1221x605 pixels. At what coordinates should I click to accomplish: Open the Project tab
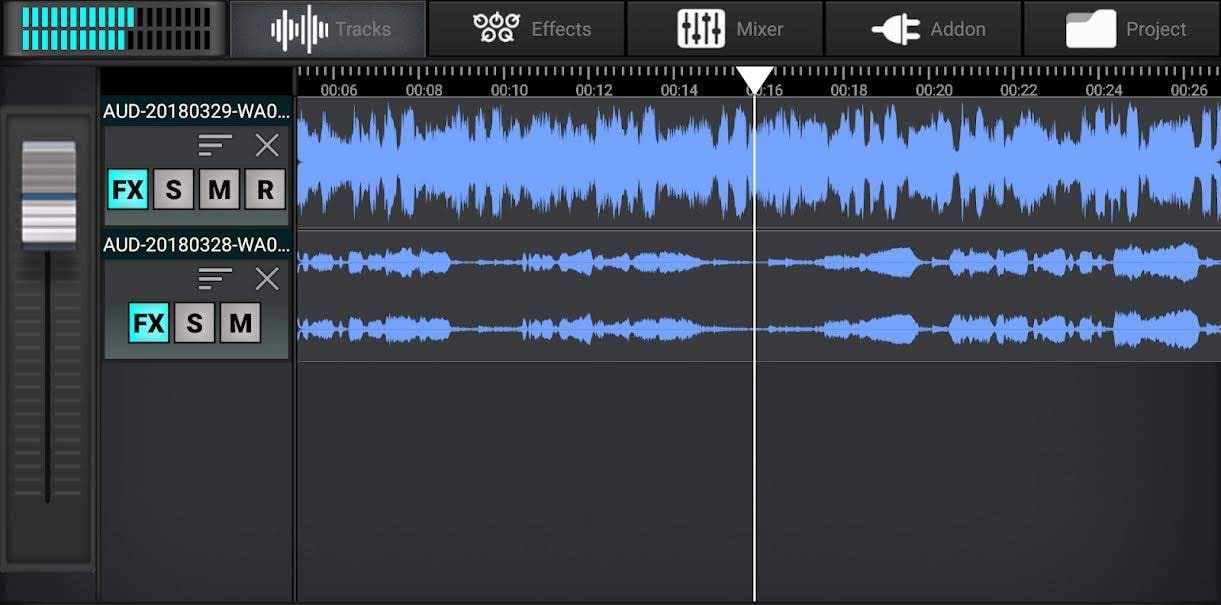coord(1122,29)
